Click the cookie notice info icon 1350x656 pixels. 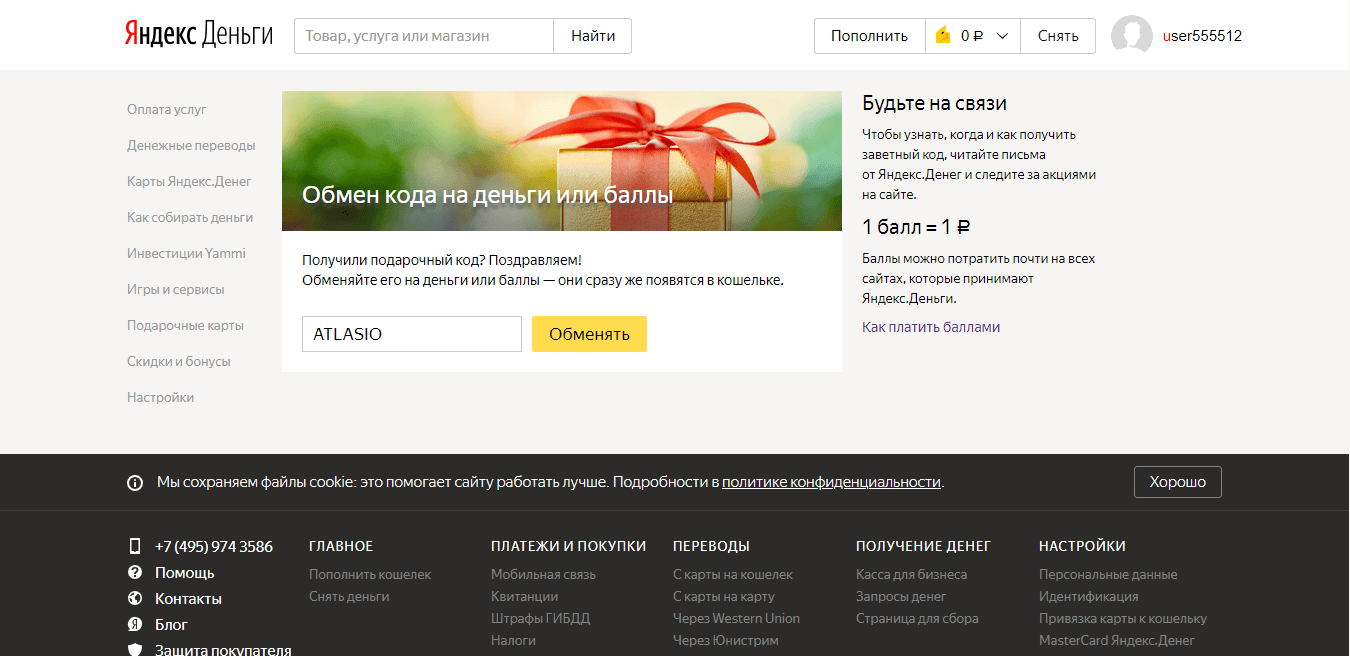[135, 483]
